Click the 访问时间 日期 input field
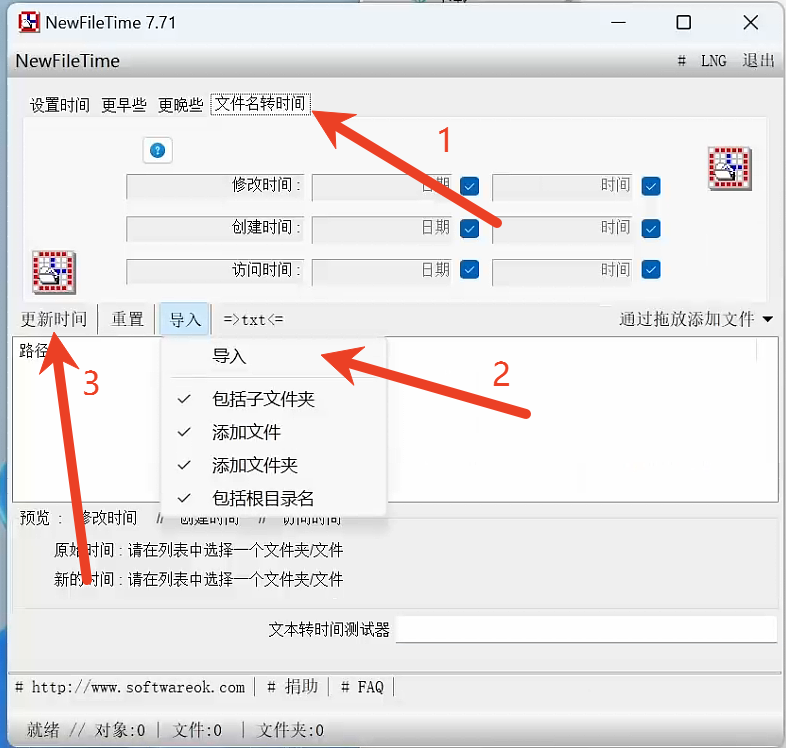This screenshot has width=786, height=748. click(382, 272)
